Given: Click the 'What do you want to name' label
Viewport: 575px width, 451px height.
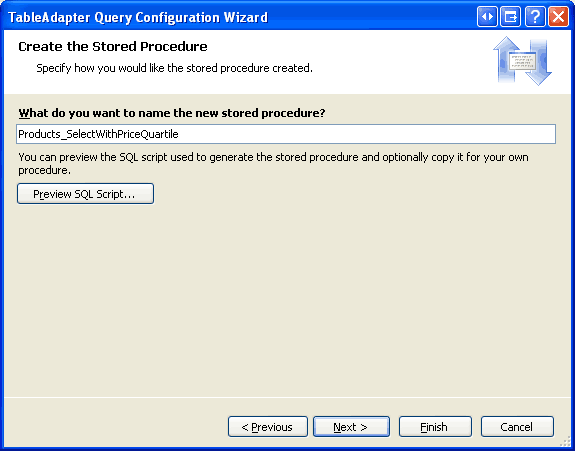Looking at the screenshot, I should (172, 113).
